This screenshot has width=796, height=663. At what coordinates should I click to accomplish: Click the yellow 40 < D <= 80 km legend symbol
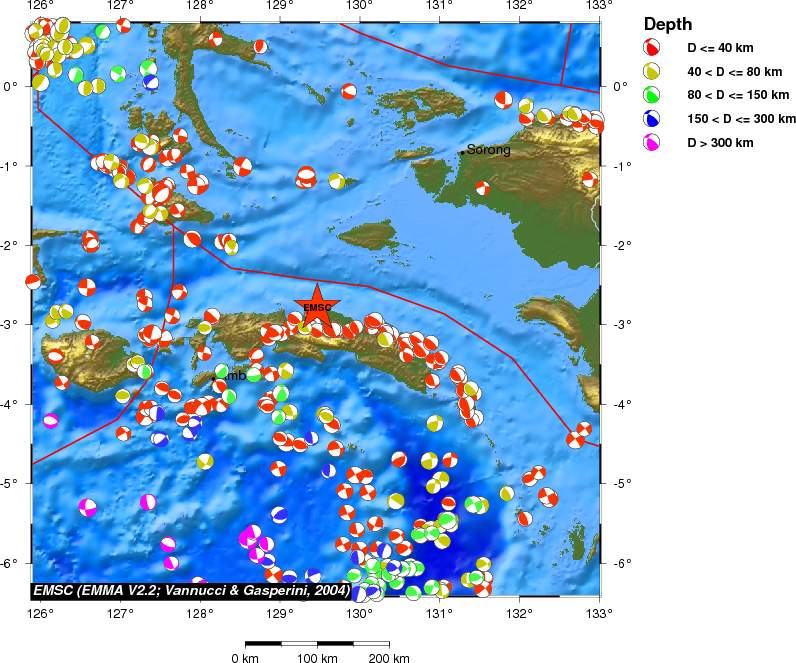click(652, 71)
